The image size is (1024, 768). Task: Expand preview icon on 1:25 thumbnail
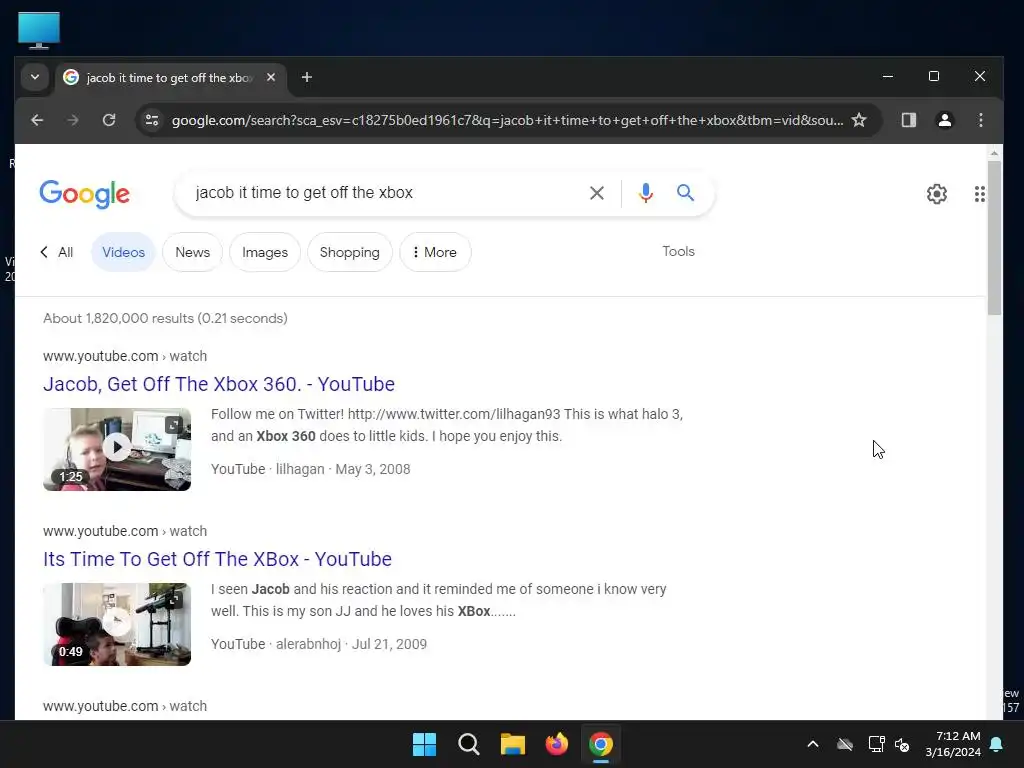[x=173, y=425]
